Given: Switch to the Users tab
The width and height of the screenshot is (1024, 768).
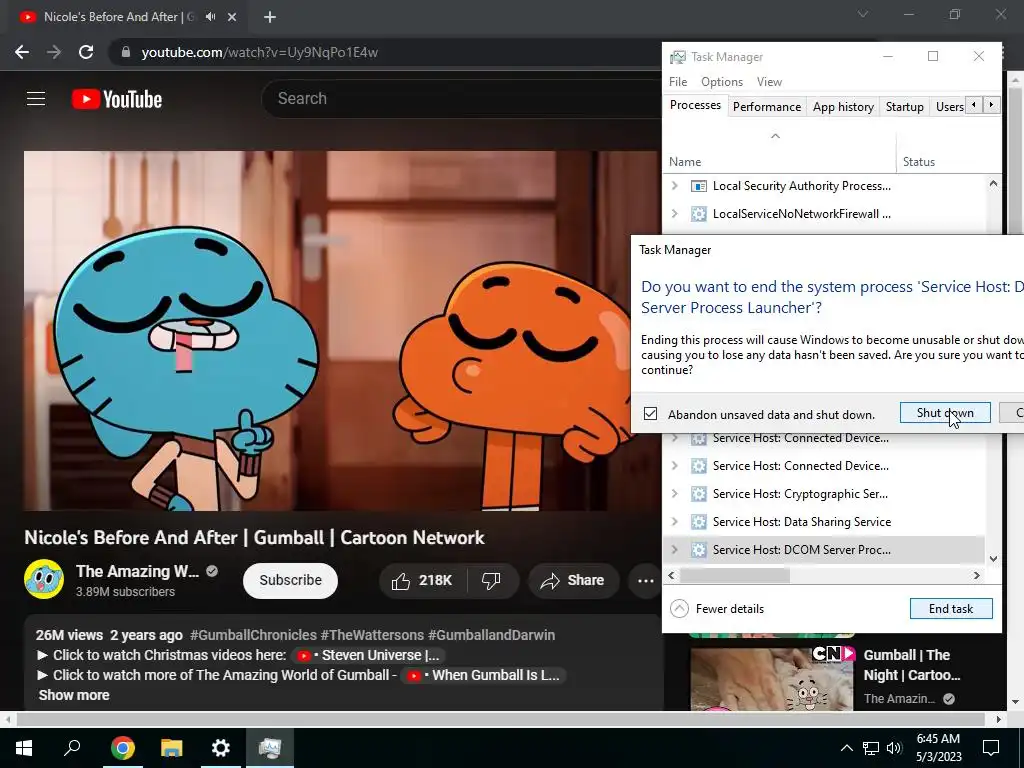Looking at the screenshot, I should (x=949, y=106).
